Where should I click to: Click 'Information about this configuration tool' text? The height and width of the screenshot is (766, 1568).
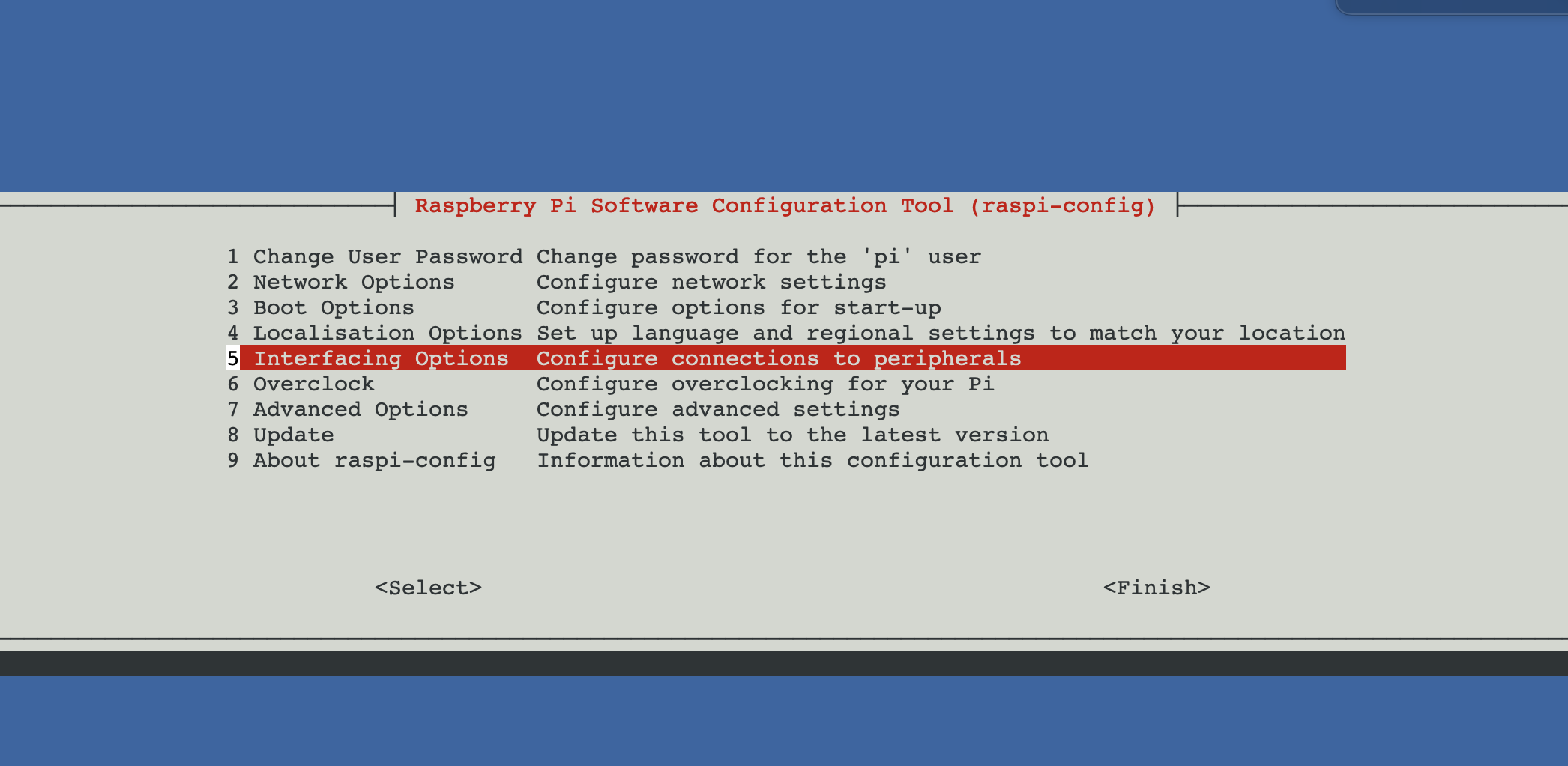pyautogui.click(x=812, y=461)
